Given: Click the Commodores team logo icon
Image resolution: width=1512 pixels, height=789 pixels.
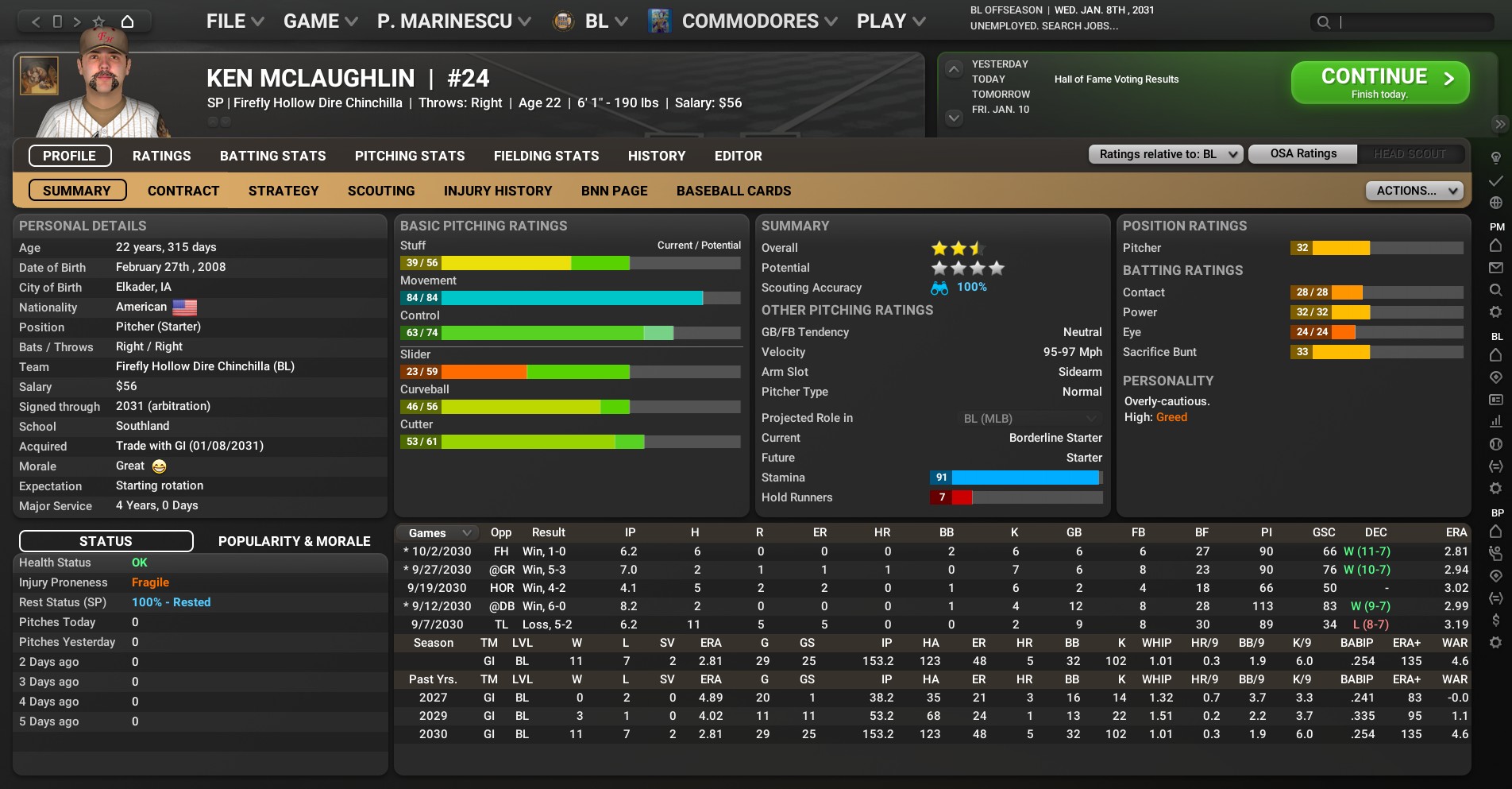Looking at the screenshot, I should (659, 21).
